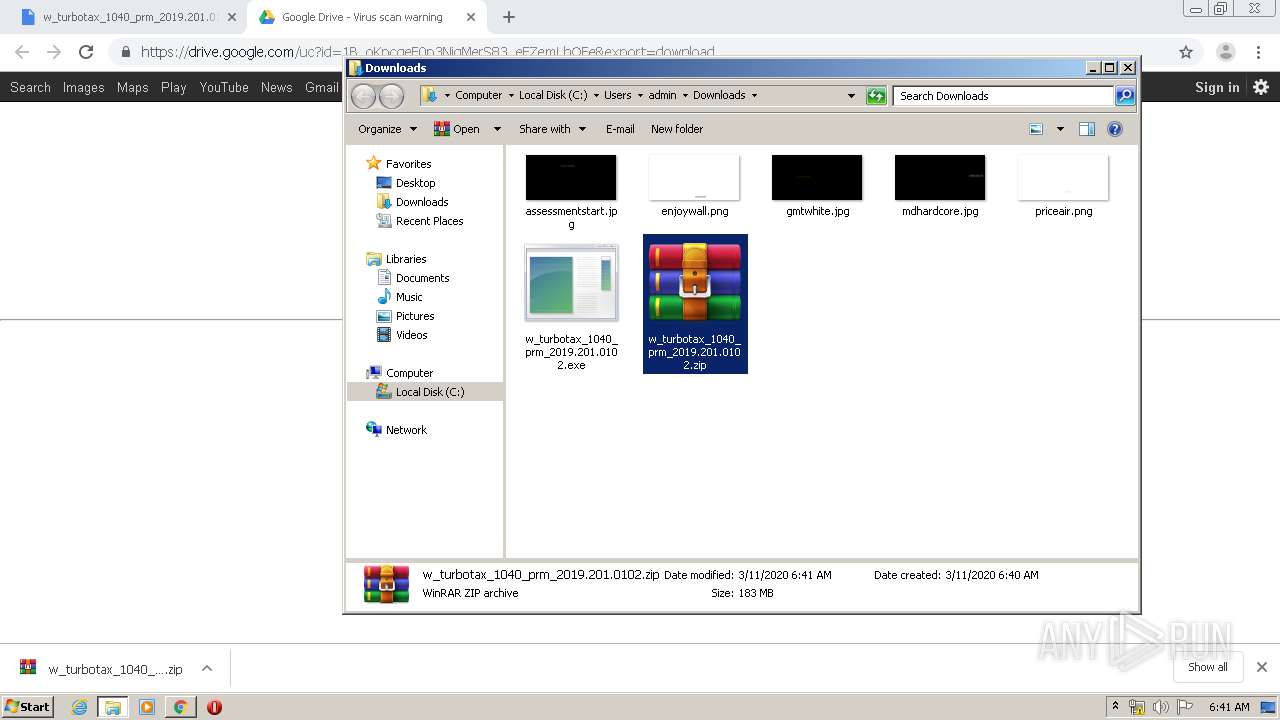The image size is (1280, 720).
Task: Select the enjoywall.png file
Action: click(x=694, y=186)
